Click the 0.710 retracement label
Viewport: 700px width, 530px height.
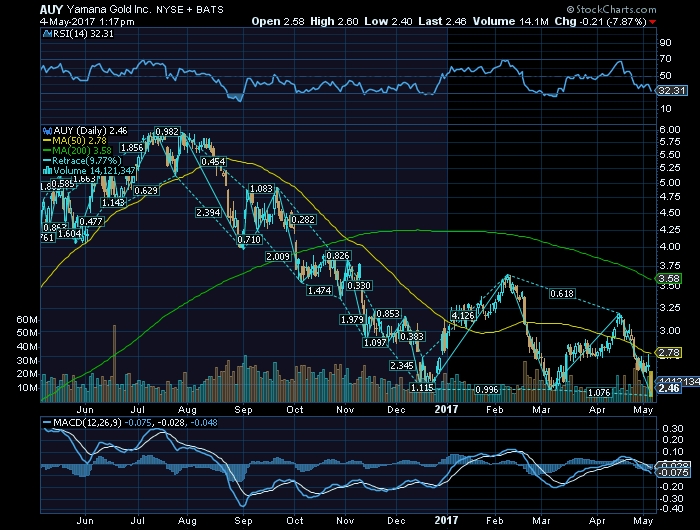point(249,240)
